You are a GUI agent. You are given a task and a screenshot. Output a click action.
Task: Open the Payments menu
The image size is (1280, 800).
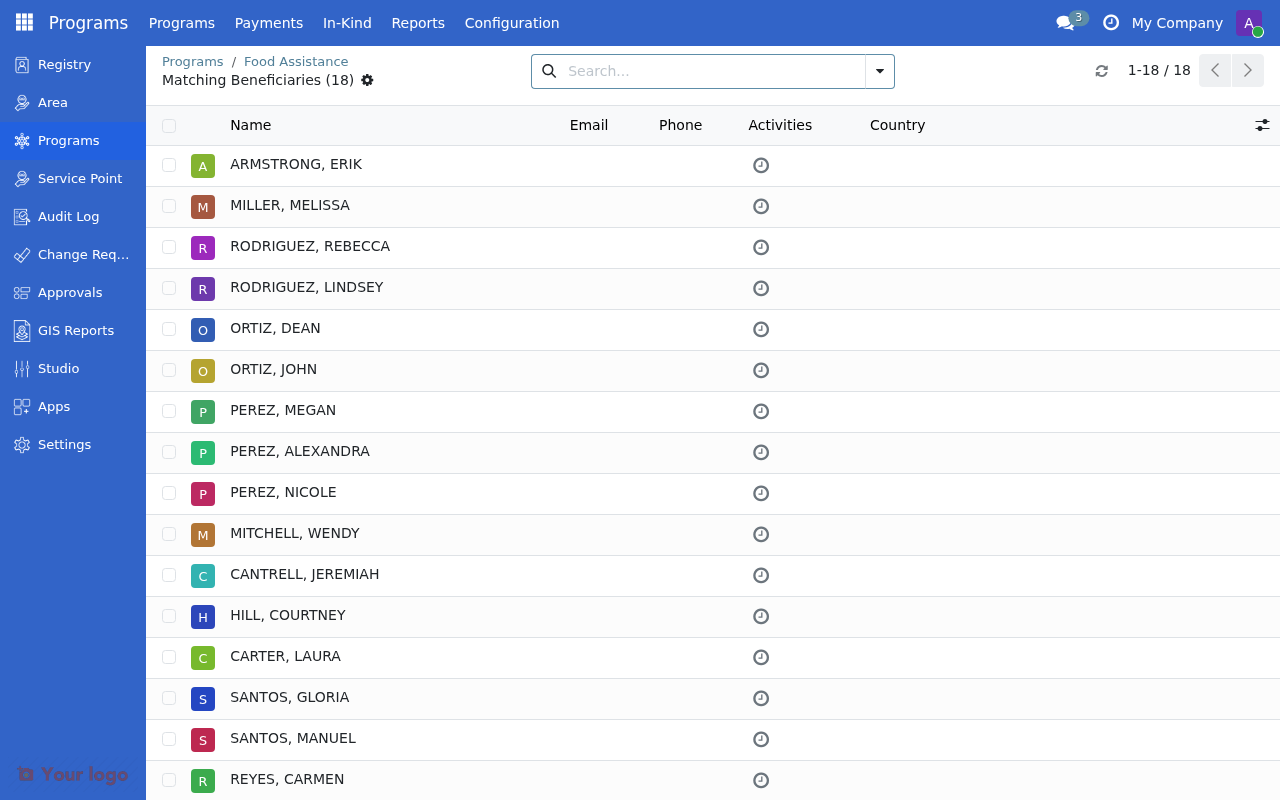click(268, 22)
